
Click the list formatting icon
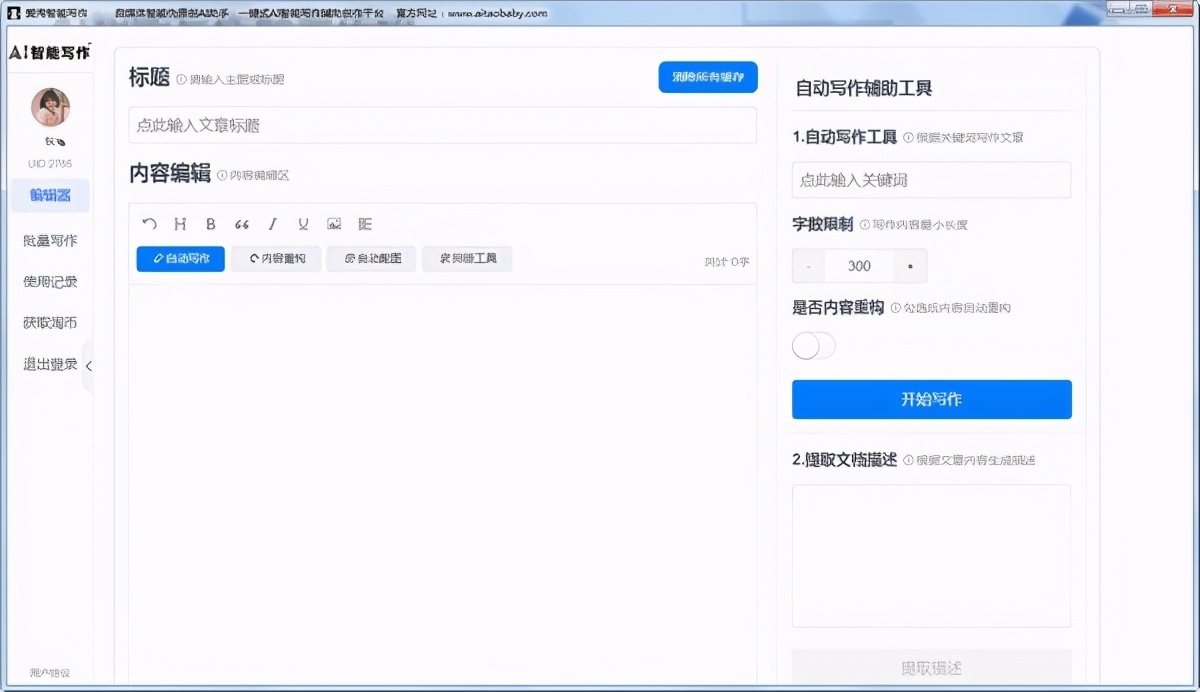tap(365, 224)
